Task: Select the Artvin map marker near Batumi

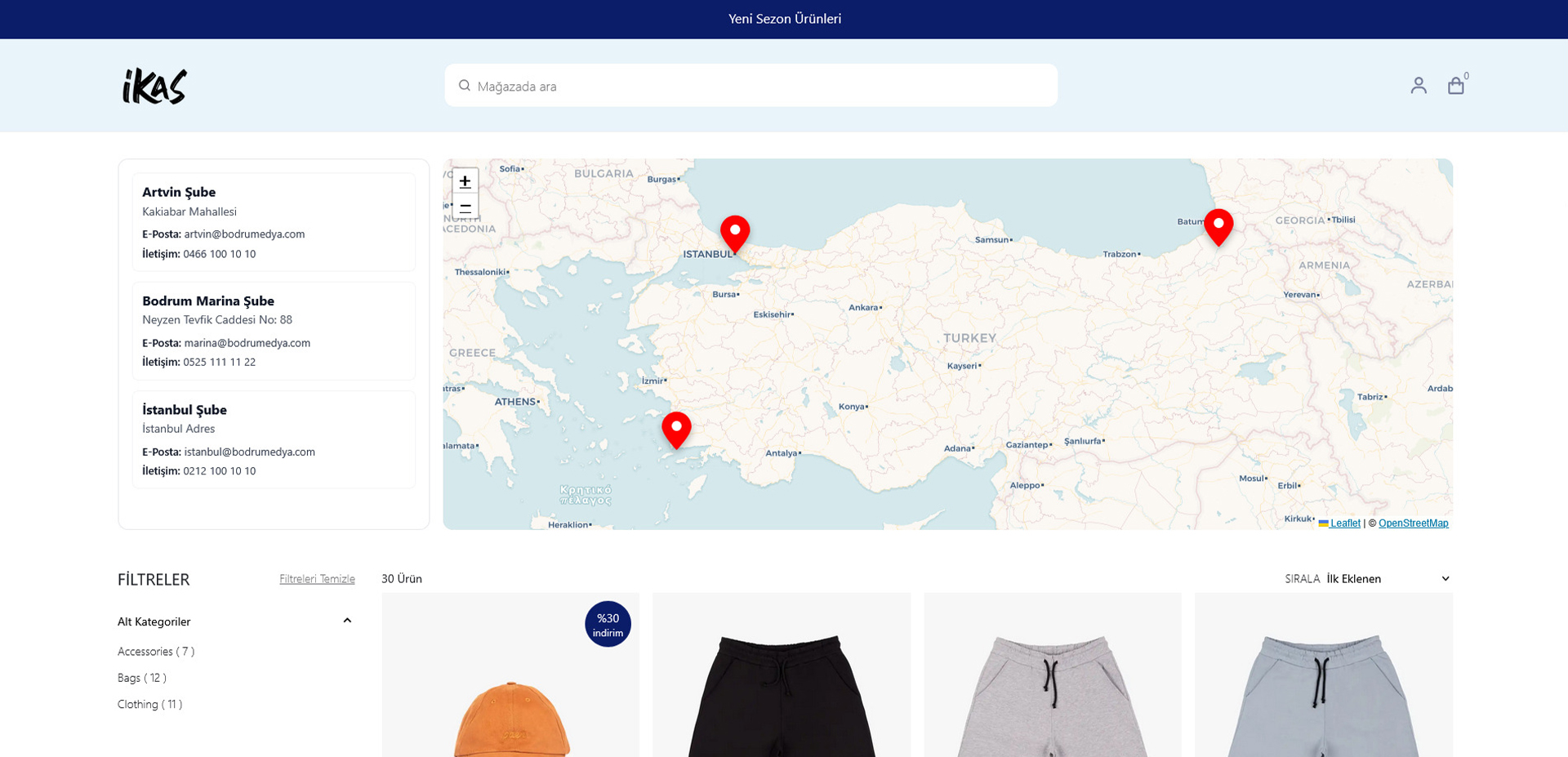Action: tap(1218, 225)
